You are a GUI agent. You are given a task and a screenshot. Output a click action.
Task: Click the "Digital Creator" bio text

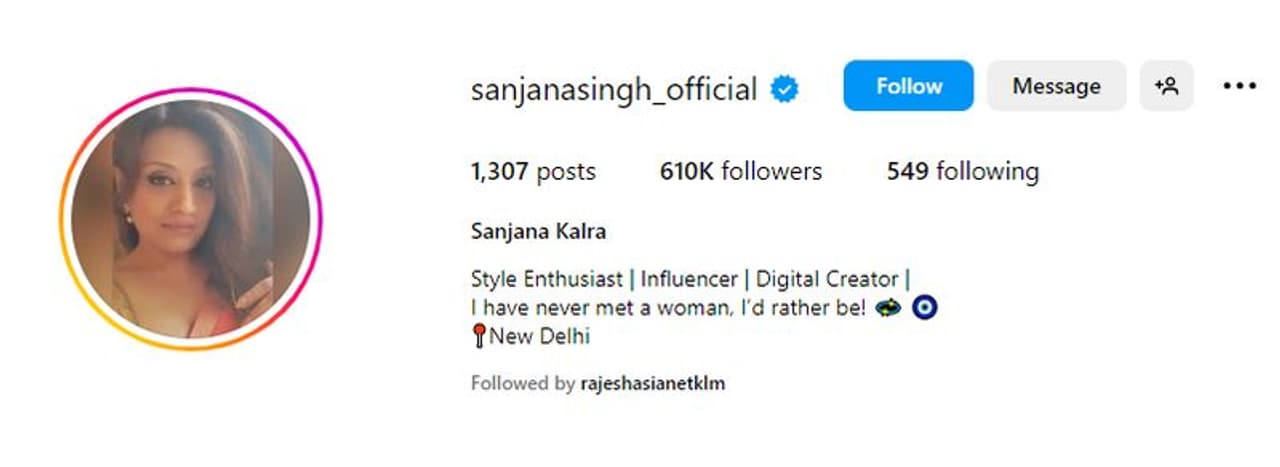[827, 279]
